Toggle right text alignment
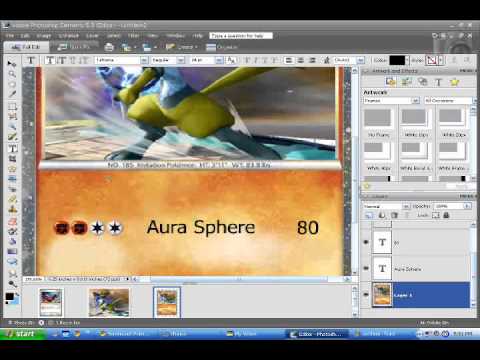Image resolution: width=480 pixels, height=360 pixels. [x=312, y=60]
